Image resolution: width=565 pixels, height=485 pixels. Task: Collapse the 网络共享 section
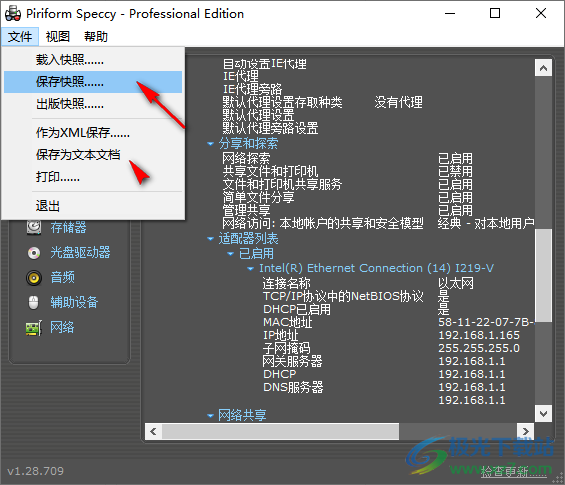[210, 416]
